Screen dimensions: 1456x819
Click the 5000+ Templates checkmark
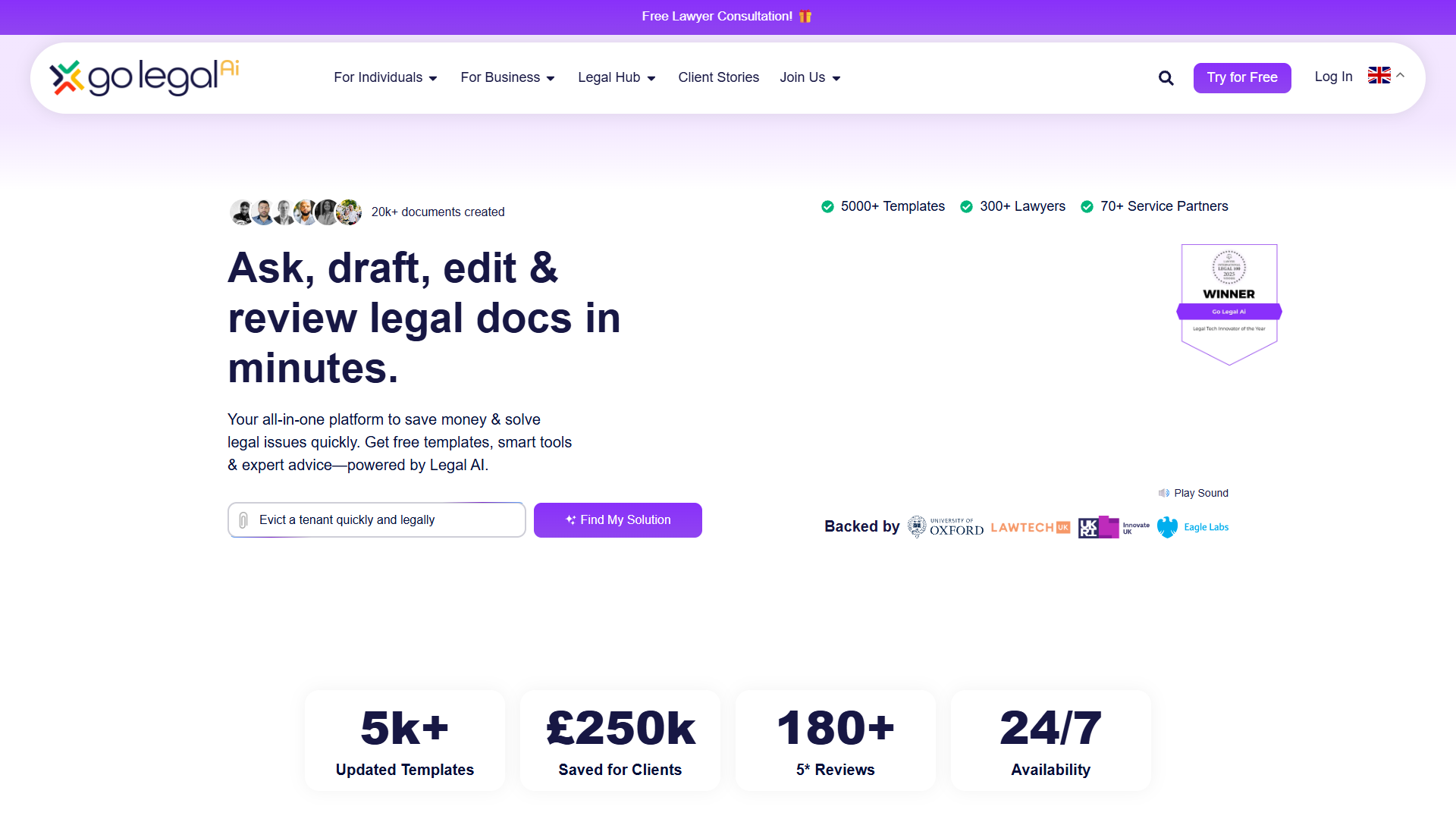point(827,206)
